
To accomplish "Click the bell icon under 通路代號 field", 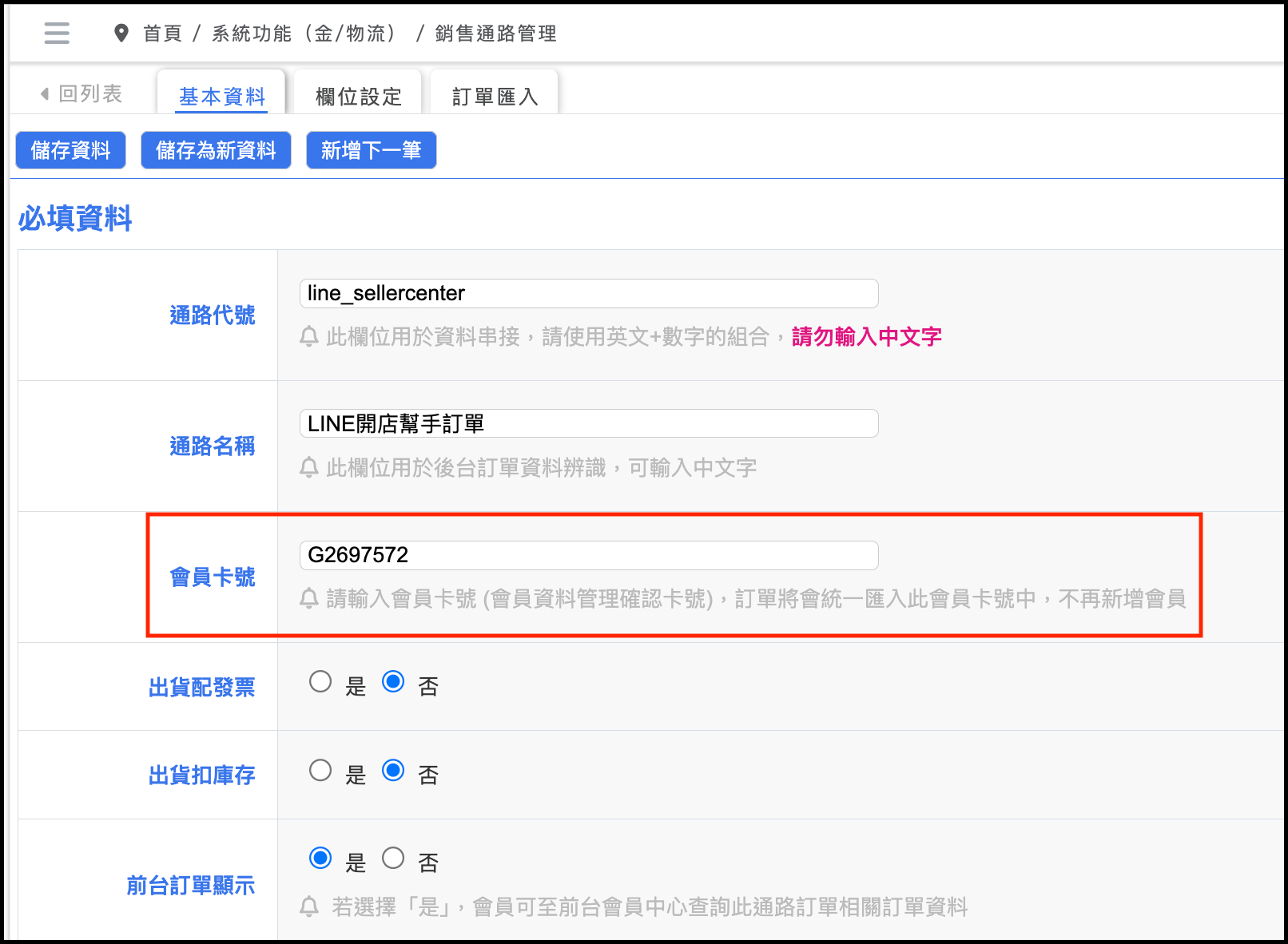I will click(309, 337).
